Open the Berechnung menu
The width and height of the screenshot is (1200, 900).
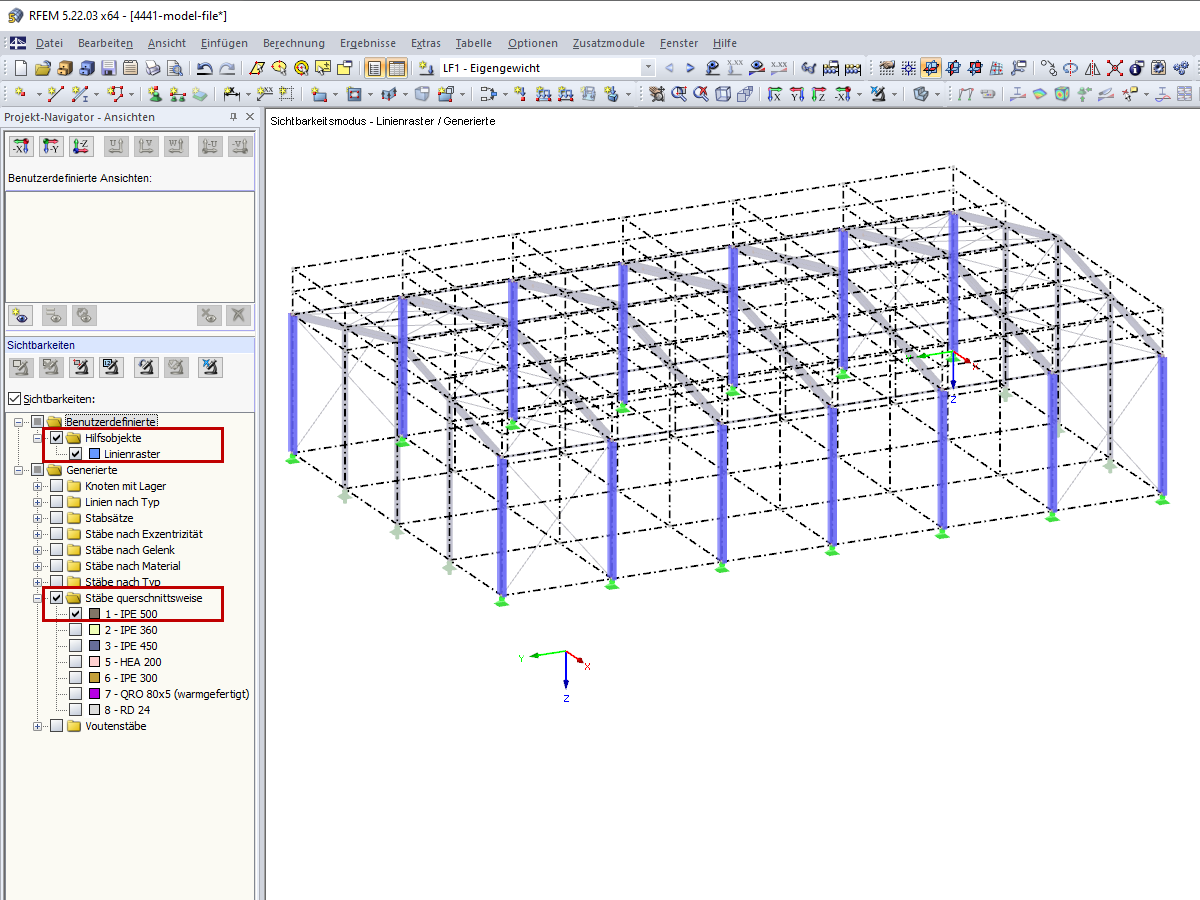pyautogui.click(x=294, y=43)
